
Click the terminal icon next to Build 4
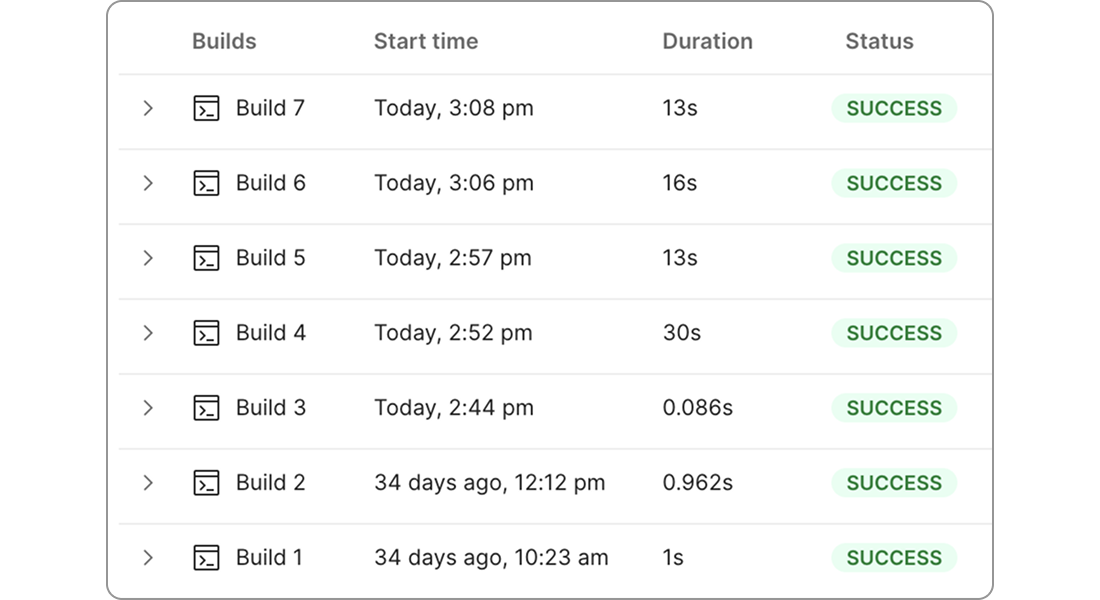(x=206, y=333)
